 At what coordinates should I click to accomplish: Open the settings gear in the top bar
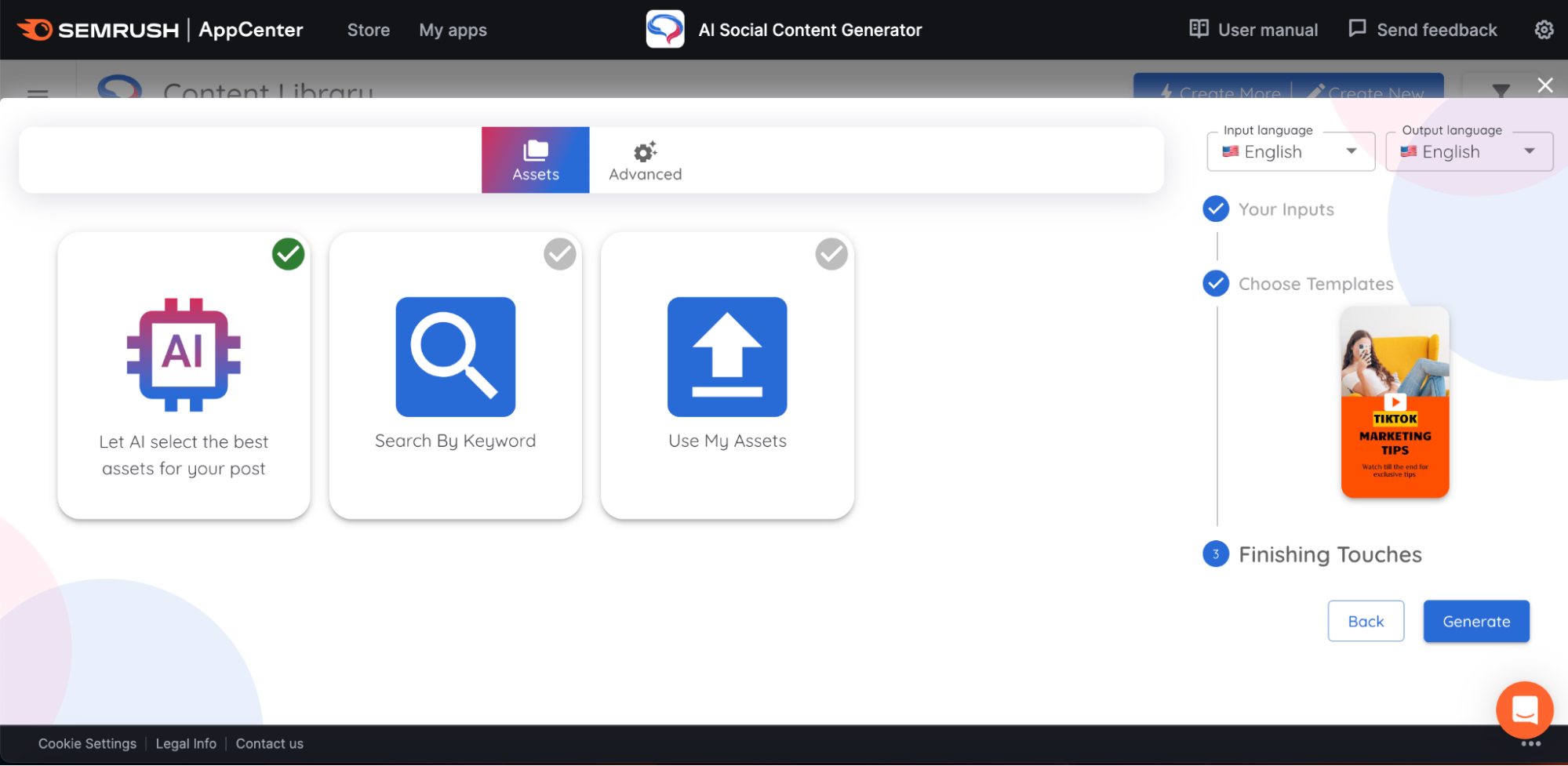(x=1543, y=29)
